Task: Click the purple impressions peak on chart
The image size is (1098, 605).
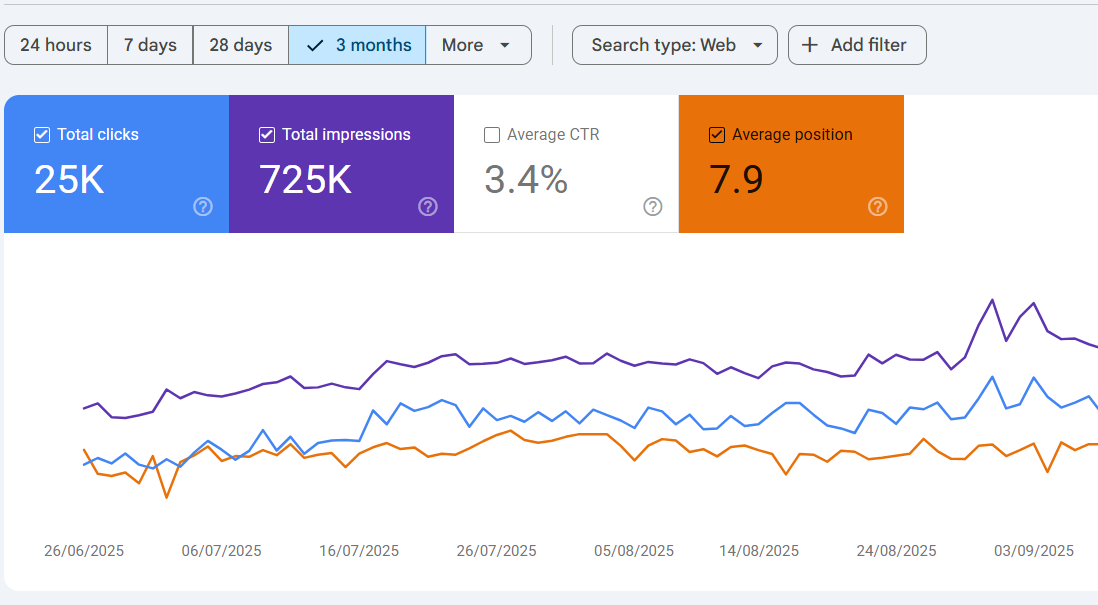Action: coord(992,300)
